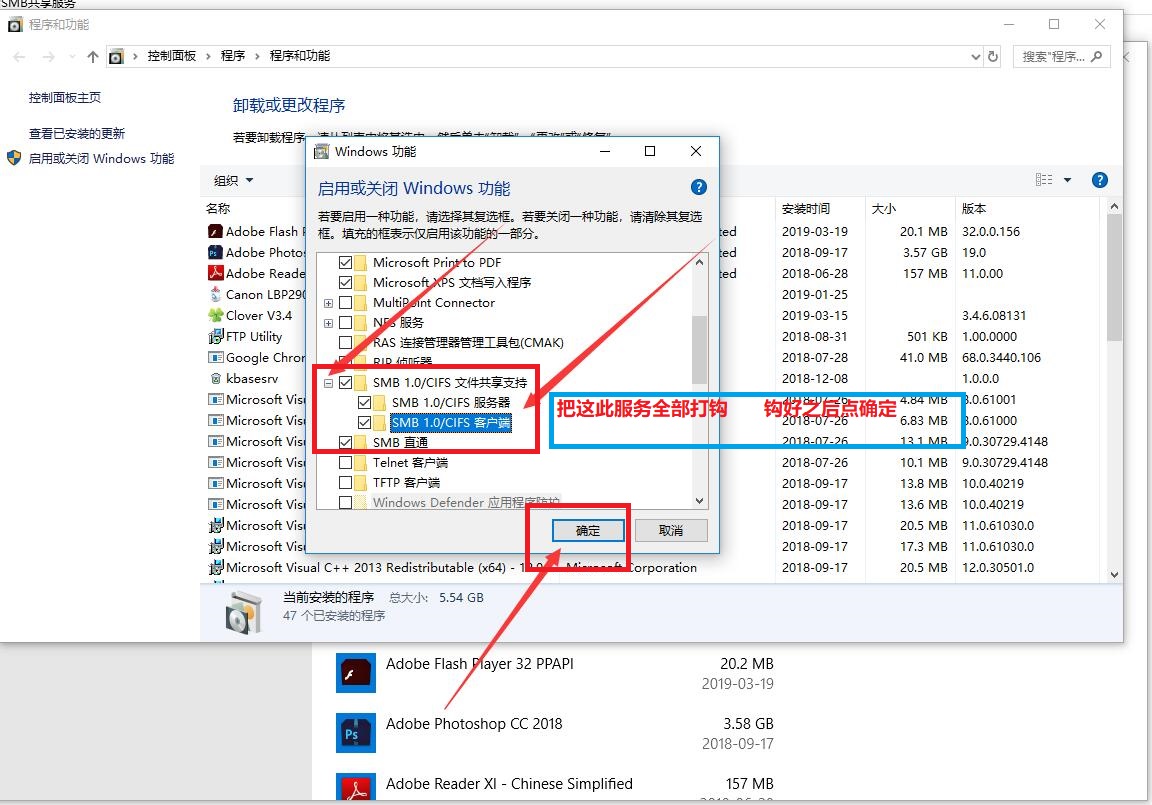The height and width of the screenshot is (805, 1152).
Task: Toggle SMB 1.0/CIFS 客户端 checkbox
Action: coord(364,422)
